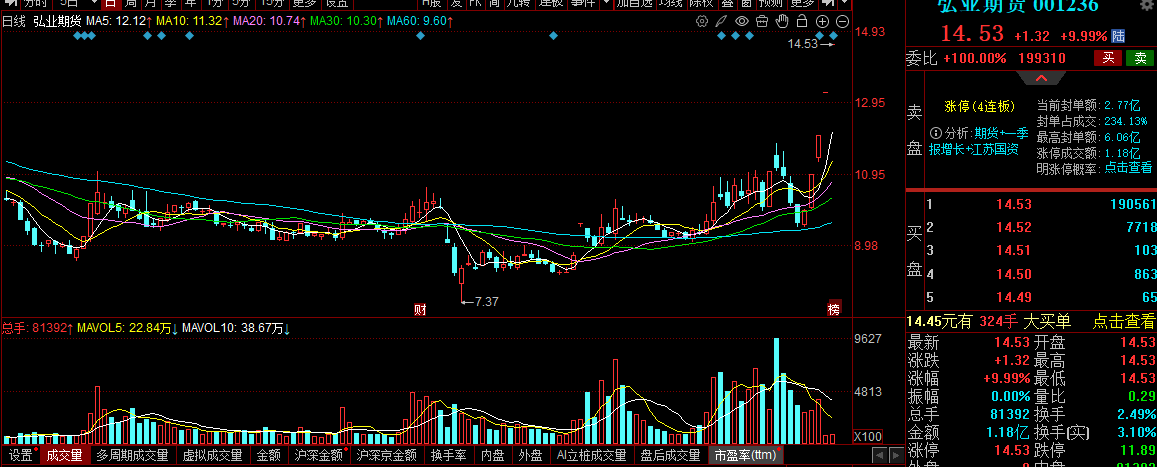Click the 榜 ranking marker on chart
1157x467 pixels.
pyautogui.click(x=834, y=308)
